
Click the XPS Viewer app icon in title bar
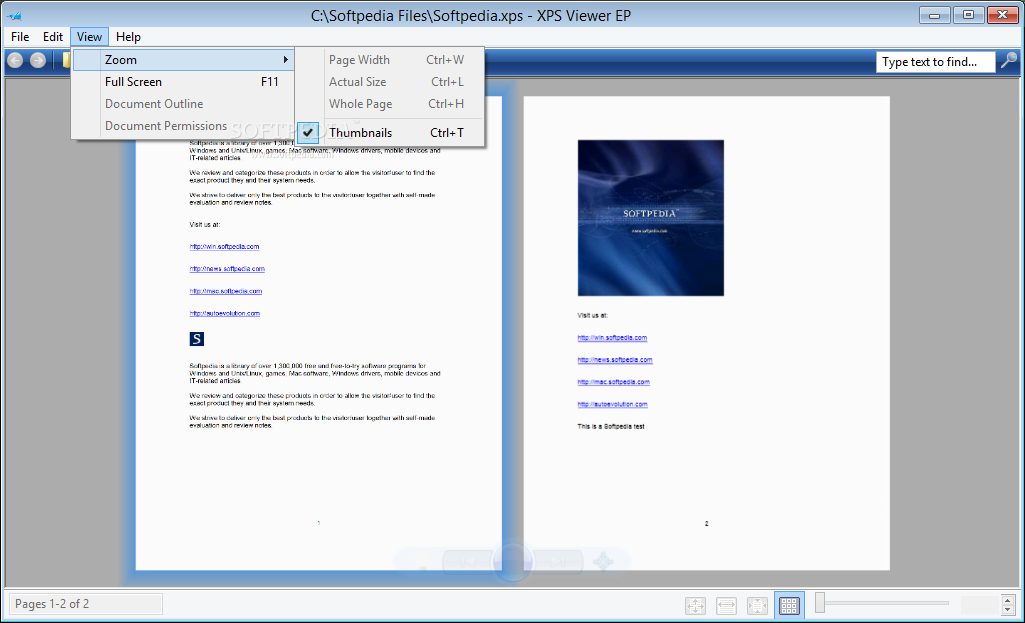14,16
